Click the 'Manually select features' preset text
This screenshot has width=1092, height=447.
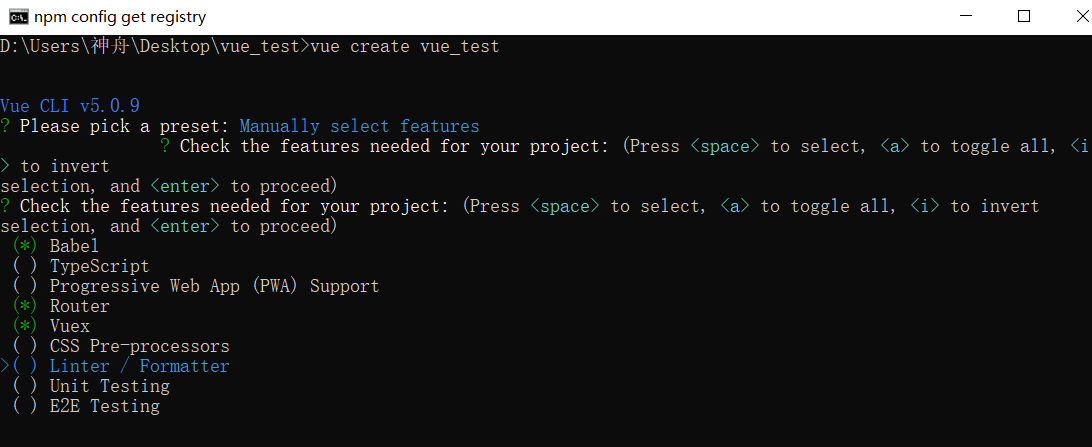[359, 126]
